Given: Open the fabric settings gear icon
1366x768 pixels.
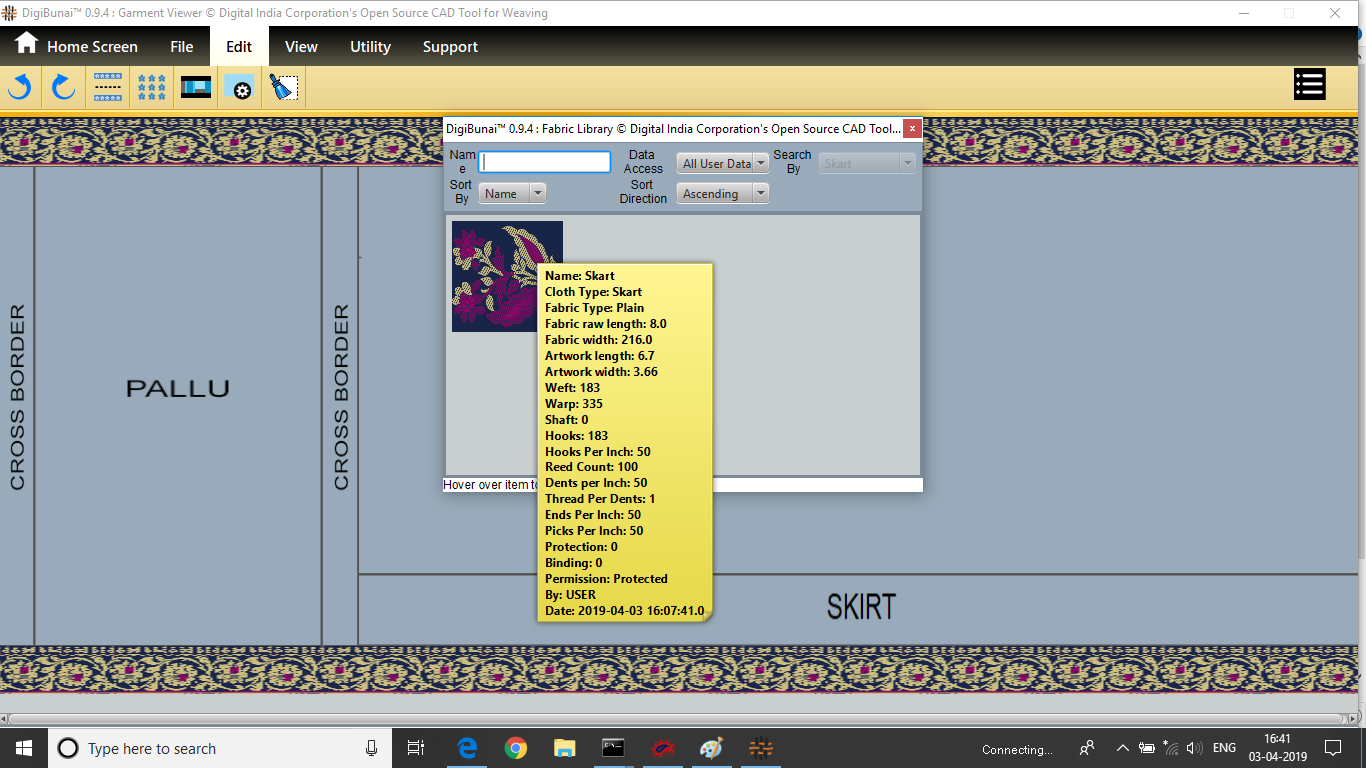Looking at the screenshot, I should [x=240, y=88].
